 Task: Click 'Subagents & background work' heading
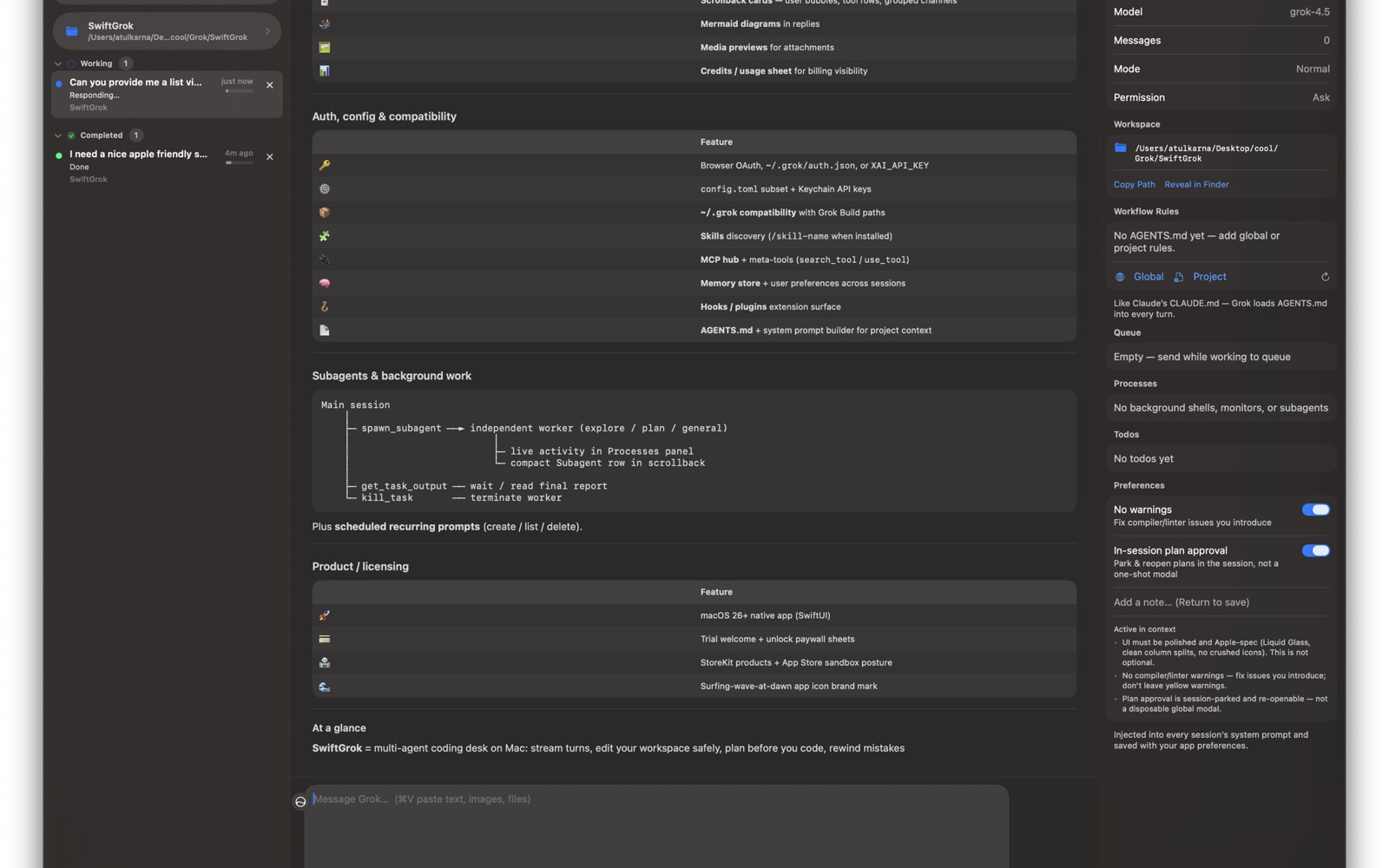pyautogui.click(x=392, y=376)
